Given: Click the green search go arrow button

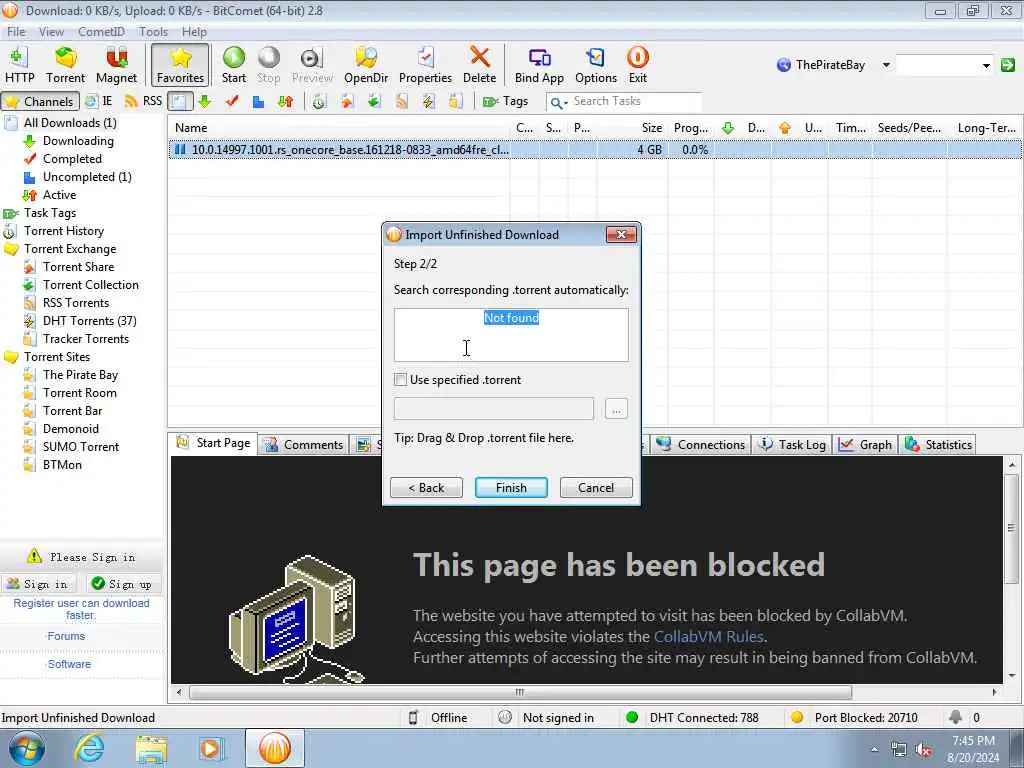Looking at the screenshot, I should 1008,65.
